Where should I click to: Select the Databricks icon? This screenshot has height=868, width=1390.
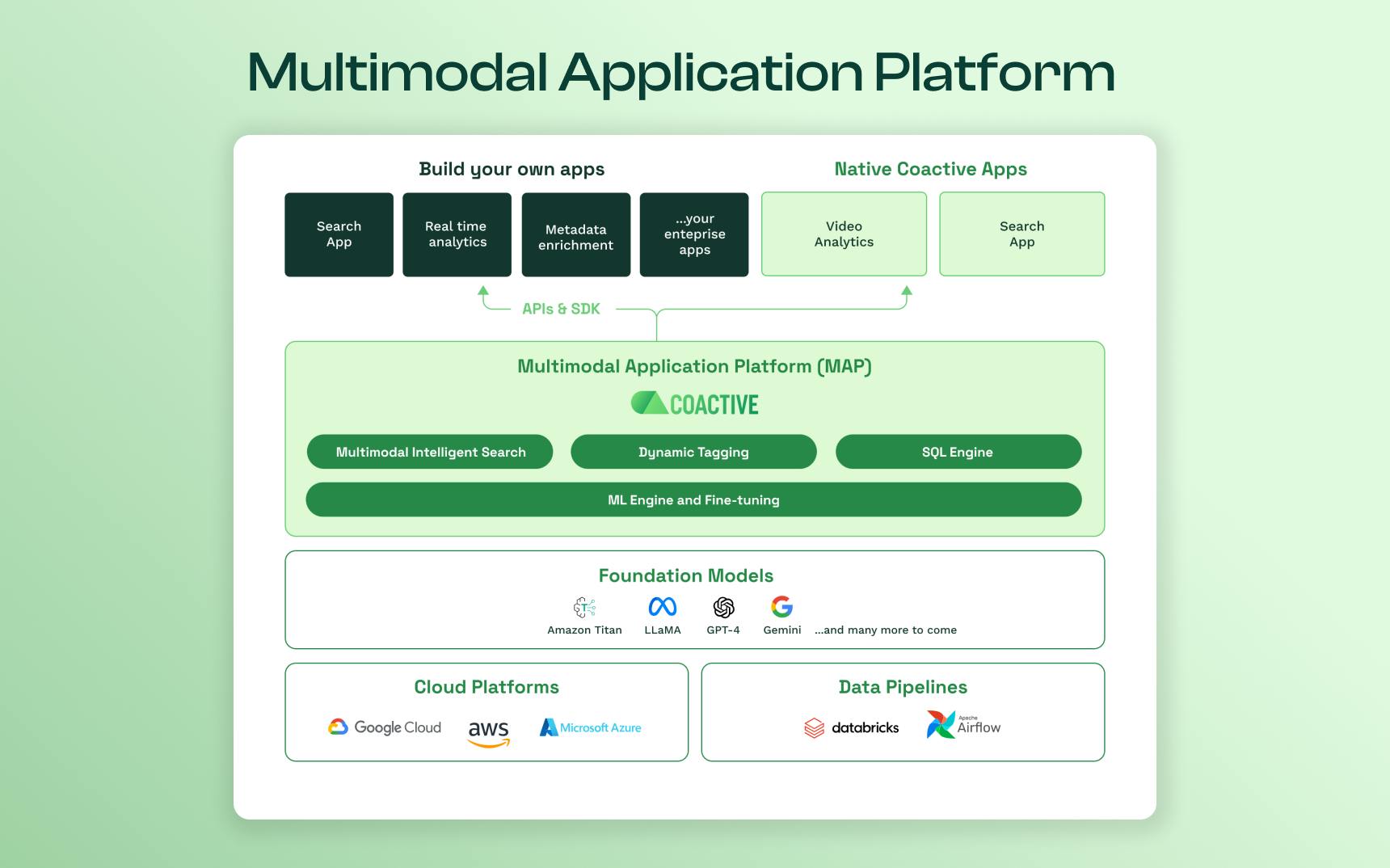[x=851, y=727]
